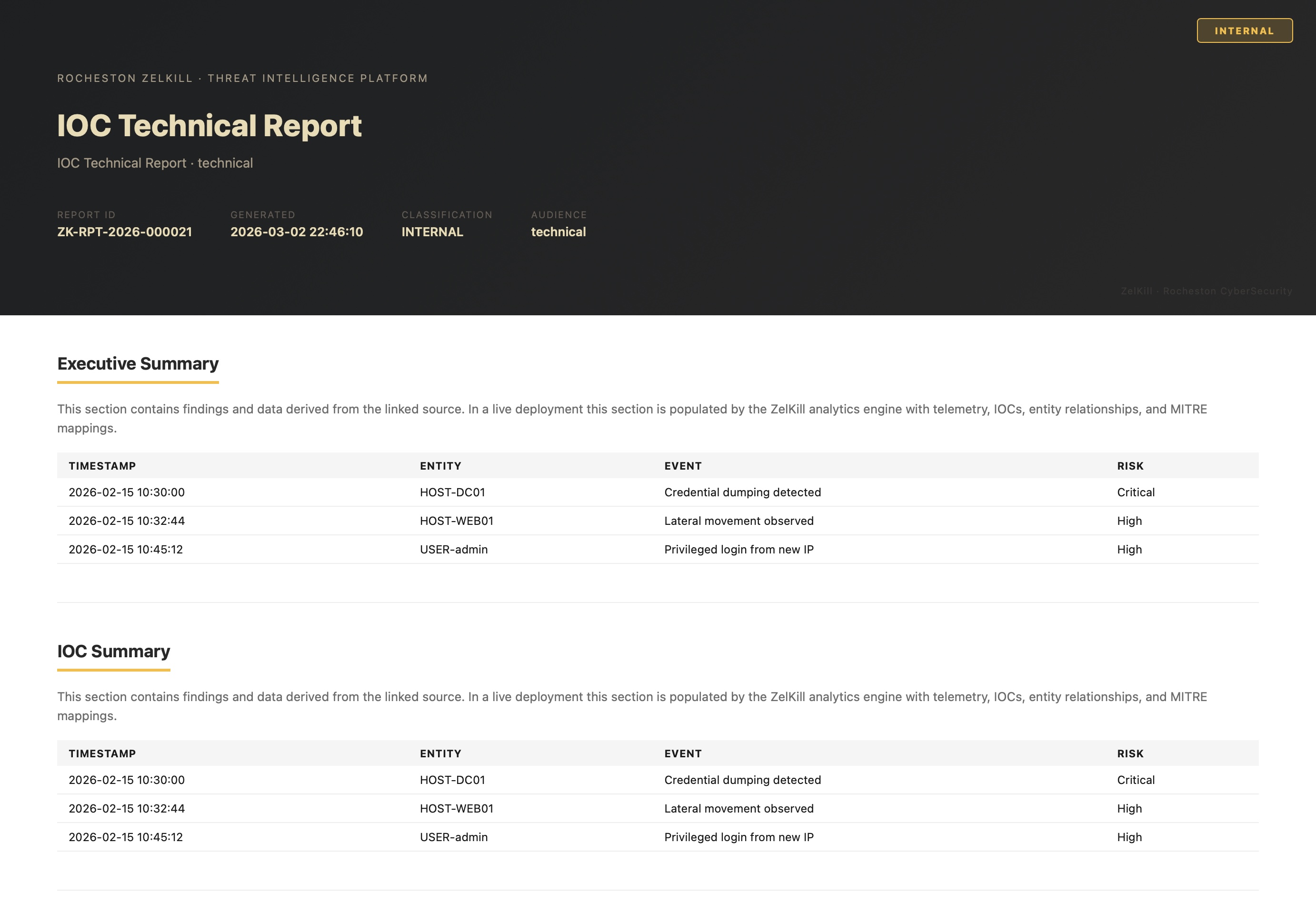The height and width of the screenshot is (924, 1316).
Task: Click Lateral movement observed in IOC Summary
Action: [739, 809]
